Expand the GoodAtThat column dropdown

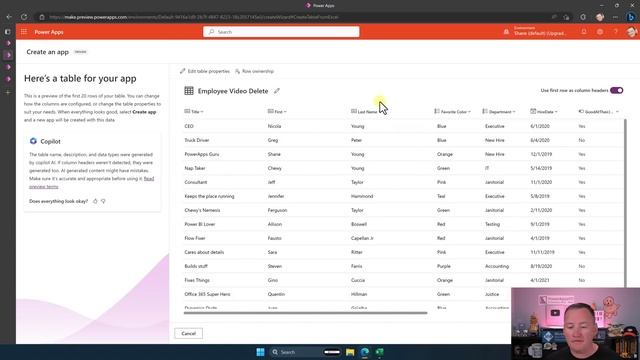tap(617, 111)
